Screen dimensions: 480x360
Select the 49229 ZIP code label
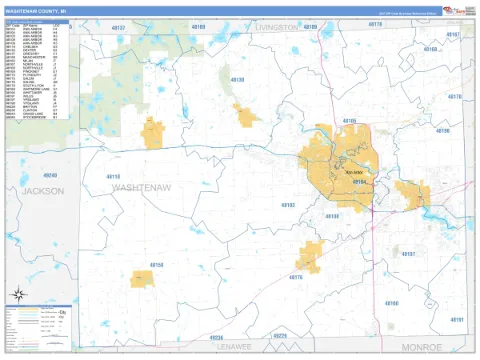coord(280,336)
